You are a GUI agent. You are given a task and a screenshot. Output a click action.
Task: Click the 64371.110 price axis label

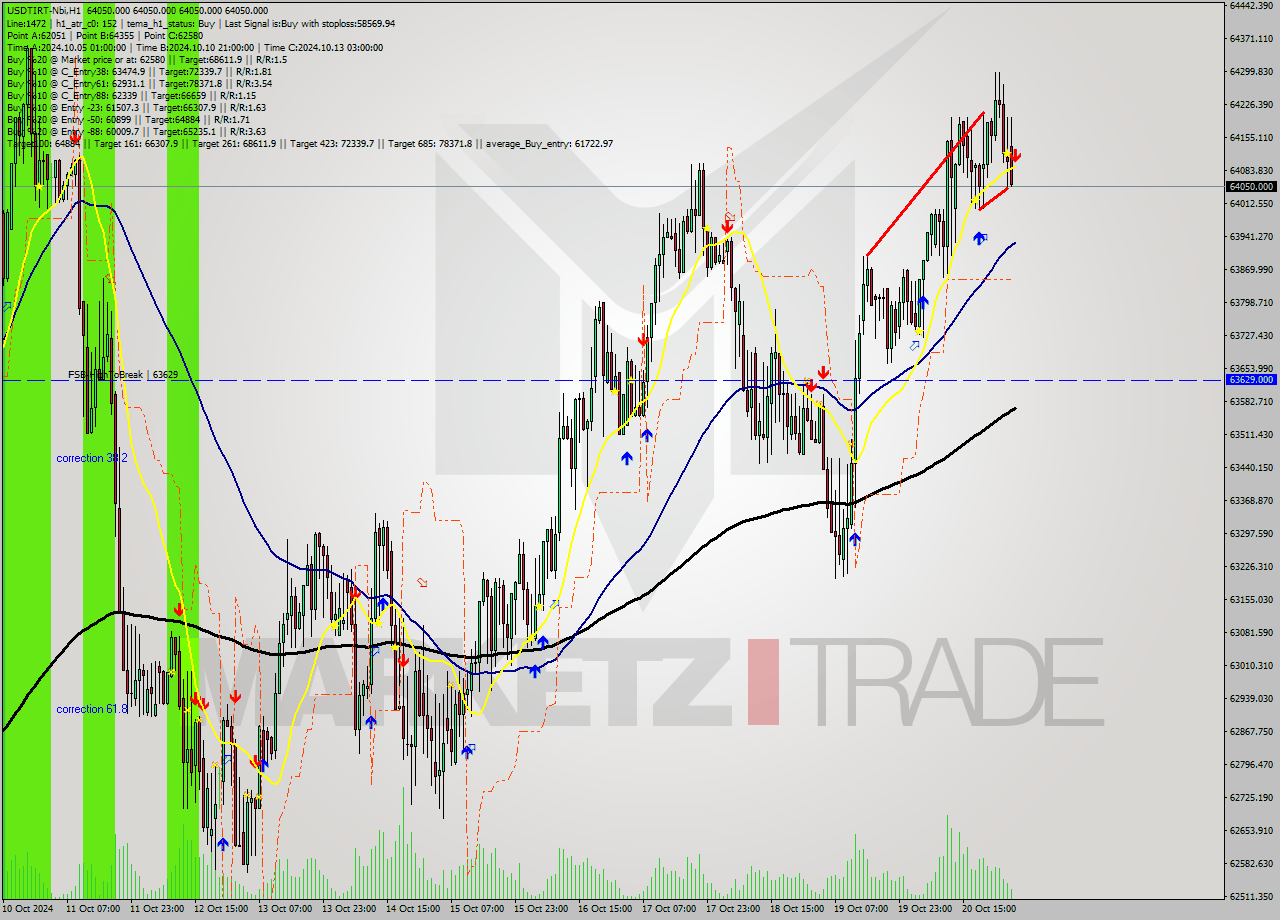(x=1251, y=38)
